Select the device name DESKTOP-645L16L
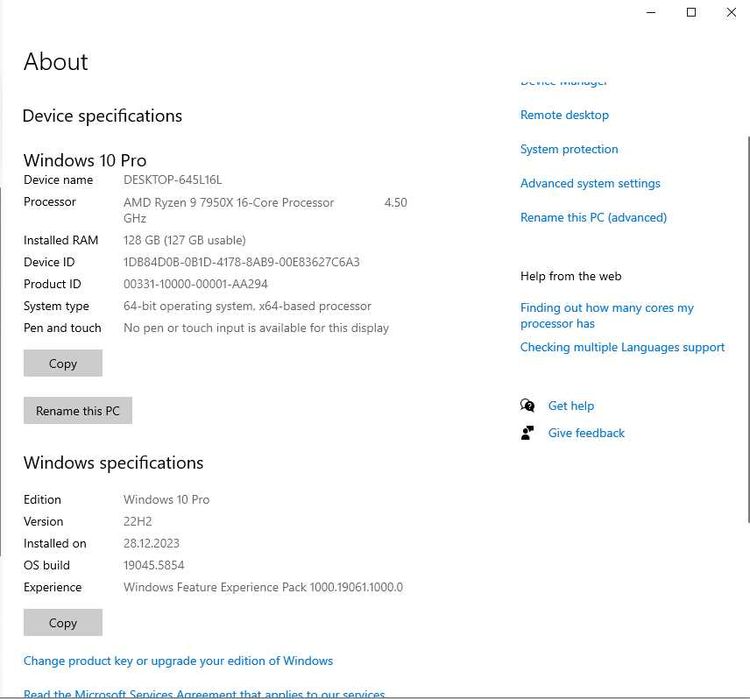Screen dimensions: 750x699 click(173, 180)
